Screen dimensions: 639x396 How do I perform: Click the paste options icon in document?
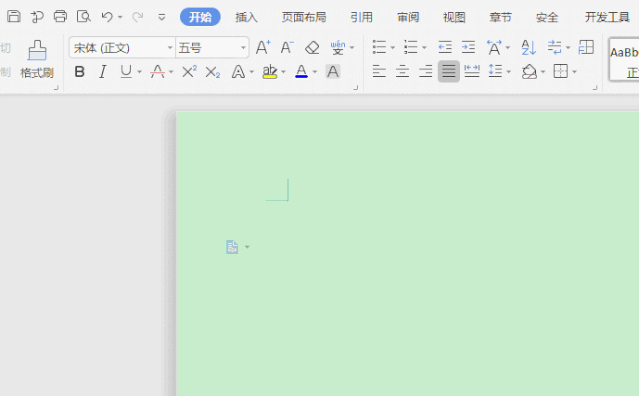[x=232, y=247]
